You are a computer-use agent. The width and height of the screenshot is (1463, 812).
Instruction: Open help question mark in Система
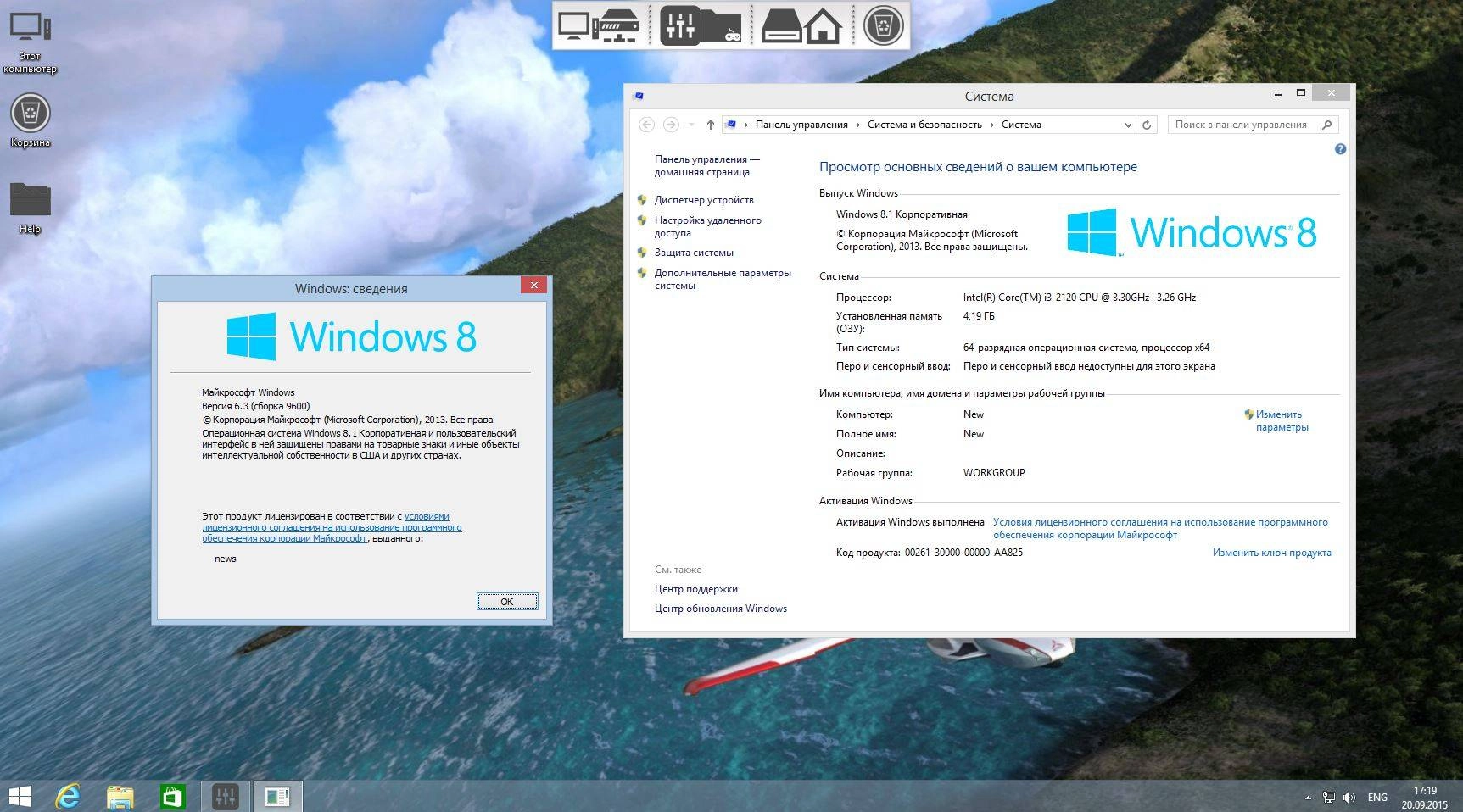coord(1340,149)
